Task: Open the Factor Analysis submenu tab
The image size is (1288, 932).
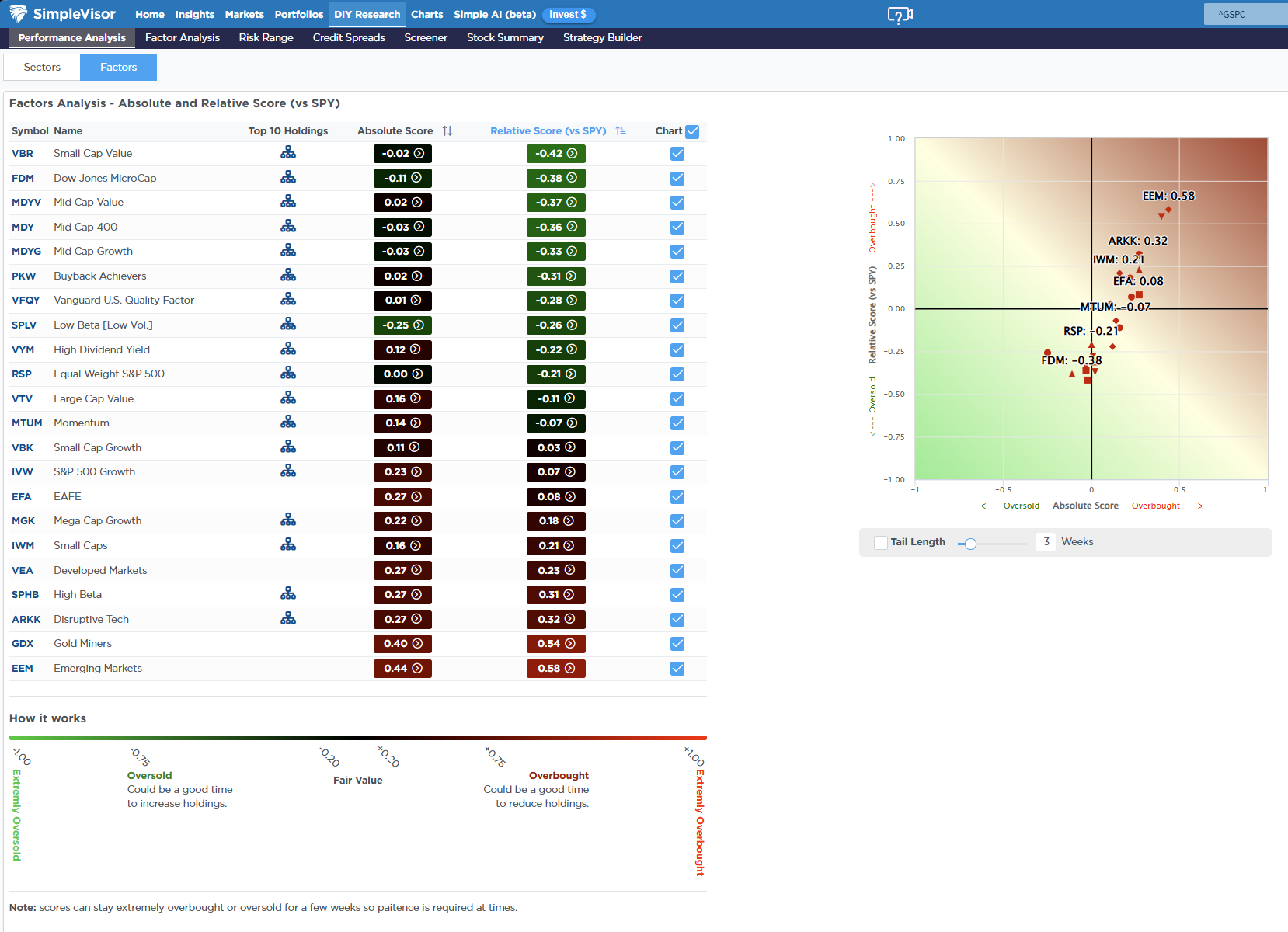Action: point(183,38)
